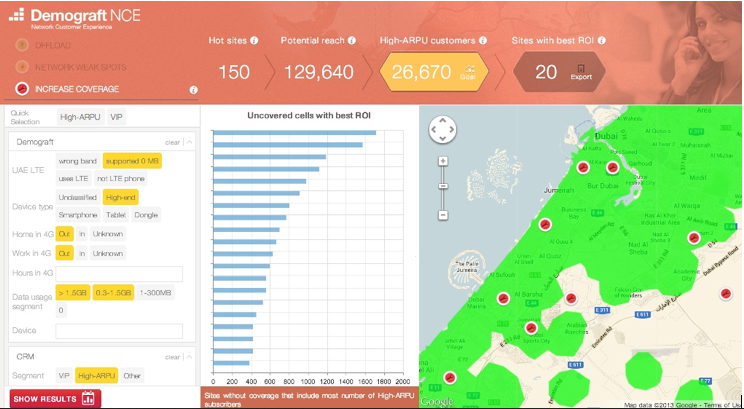Click site marker near Dubai Marina

pos(503,298)
